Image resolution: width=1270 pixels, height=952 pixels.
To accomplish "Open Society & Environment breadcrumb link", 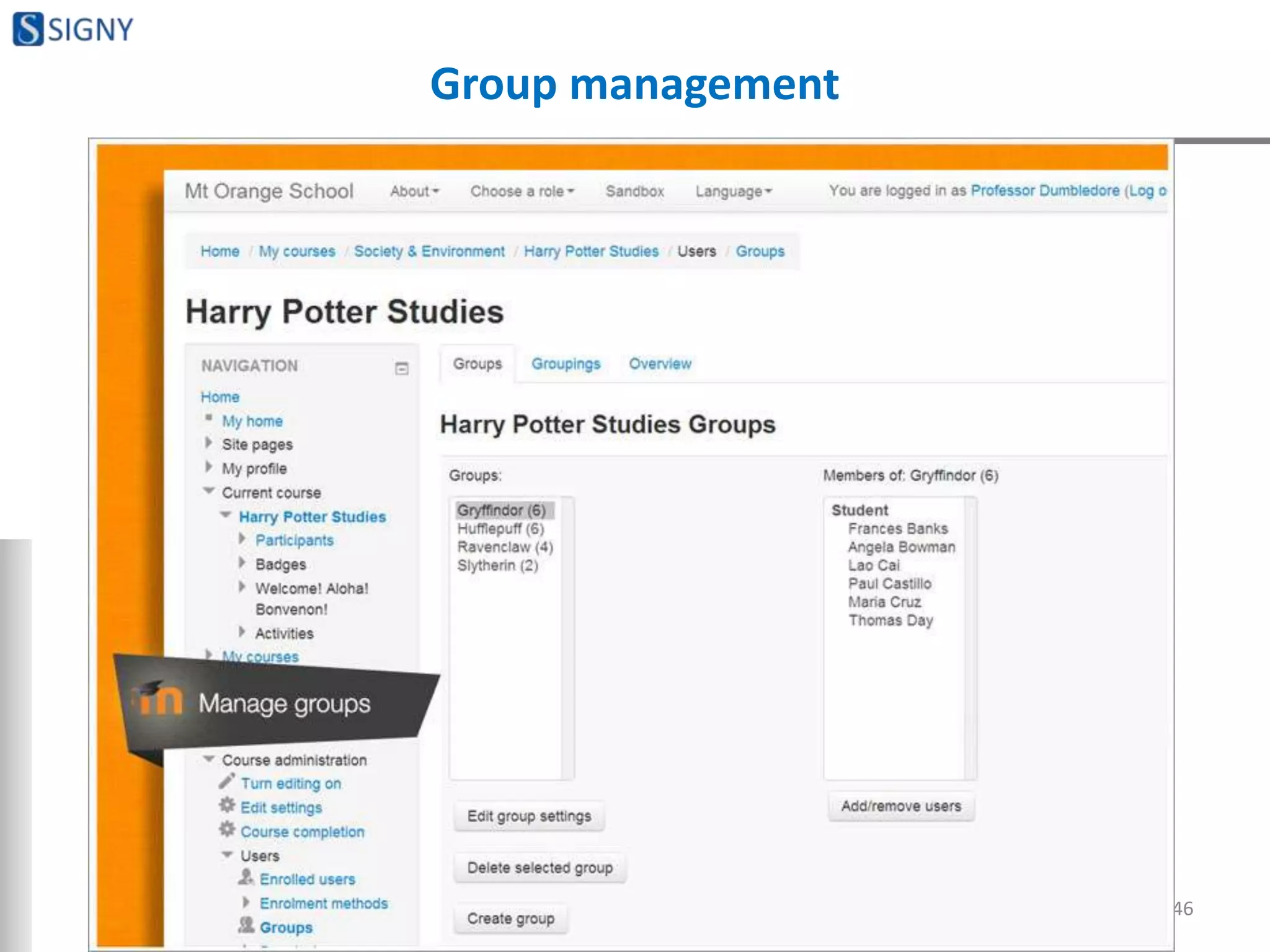I will 429,251.
